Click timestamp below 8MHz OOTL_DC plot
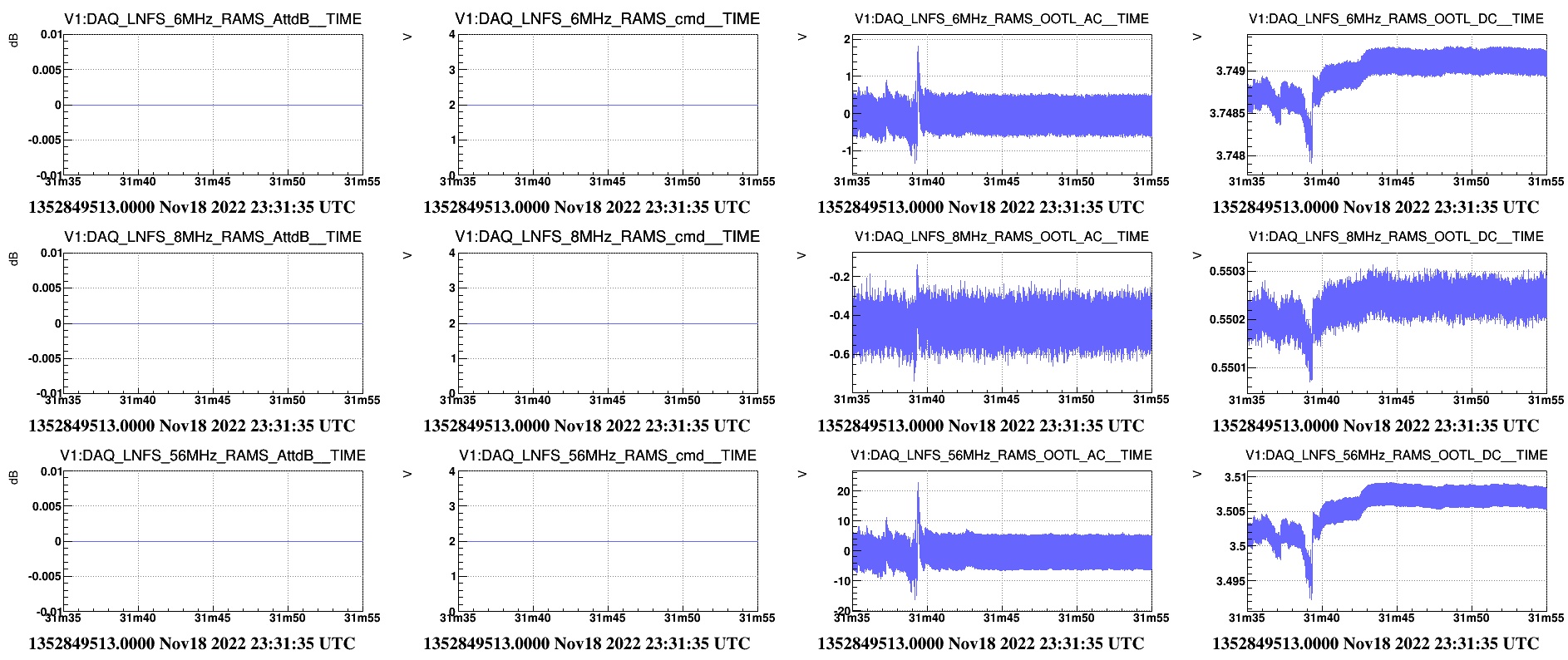Screen dimensions: 1568x660 click(x=1376, y=426)
